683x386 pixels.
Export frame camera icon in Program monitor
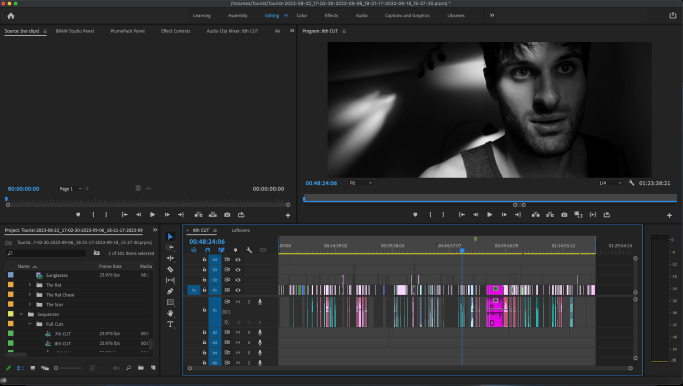[x=564, y=215]
